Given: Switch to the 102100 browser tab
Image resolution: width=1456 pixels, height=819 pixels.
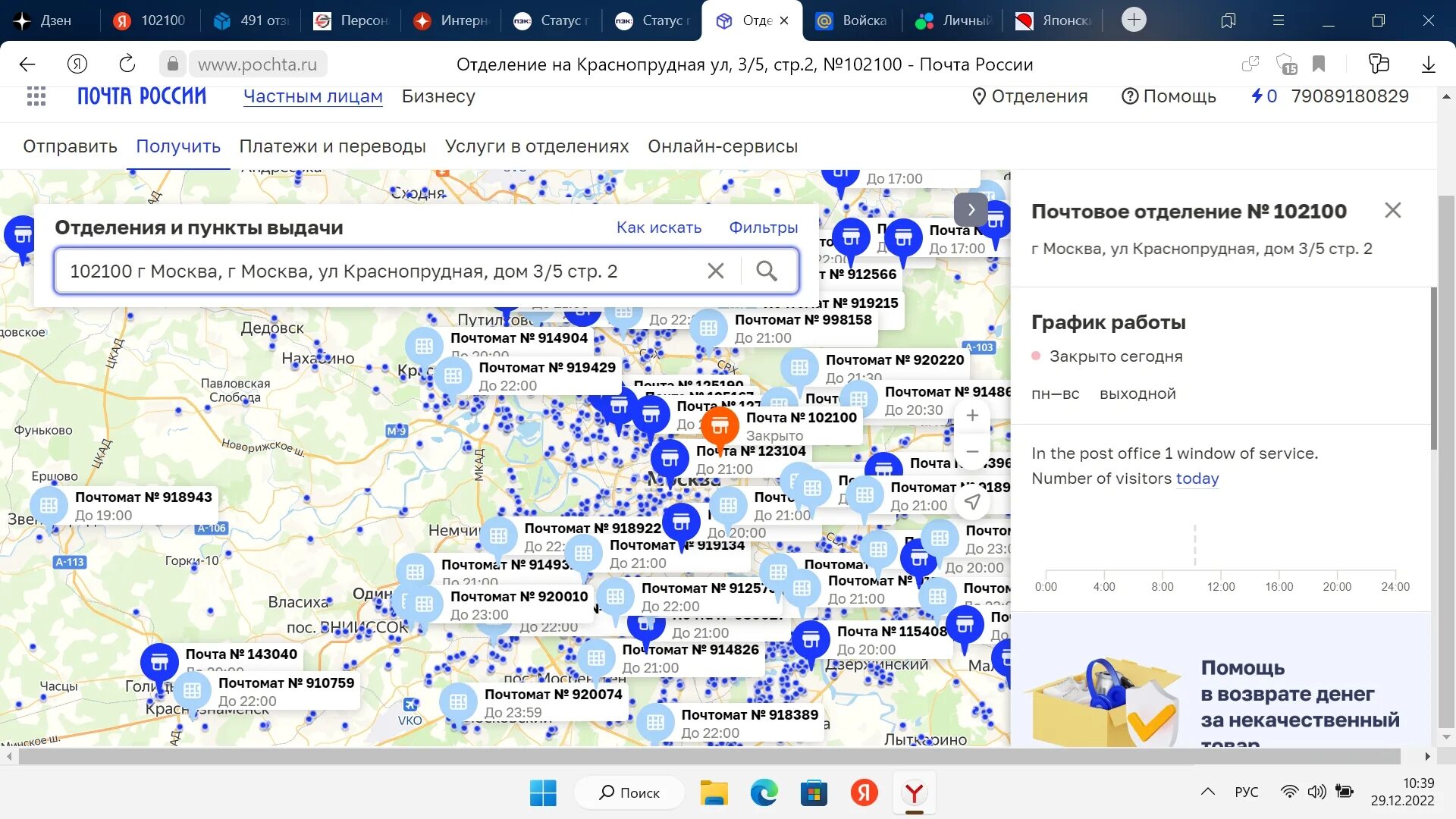Looking at the screenshot, I should click(x=150, y=20).
